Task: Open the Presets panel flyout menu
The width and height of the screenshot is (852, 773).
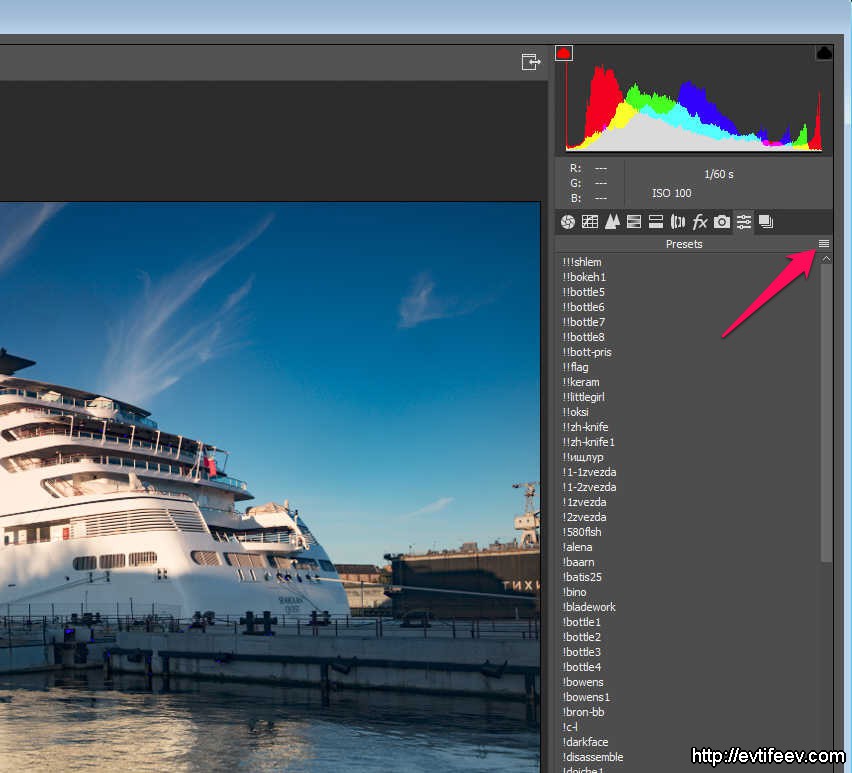Action: (x=824, y=244)
